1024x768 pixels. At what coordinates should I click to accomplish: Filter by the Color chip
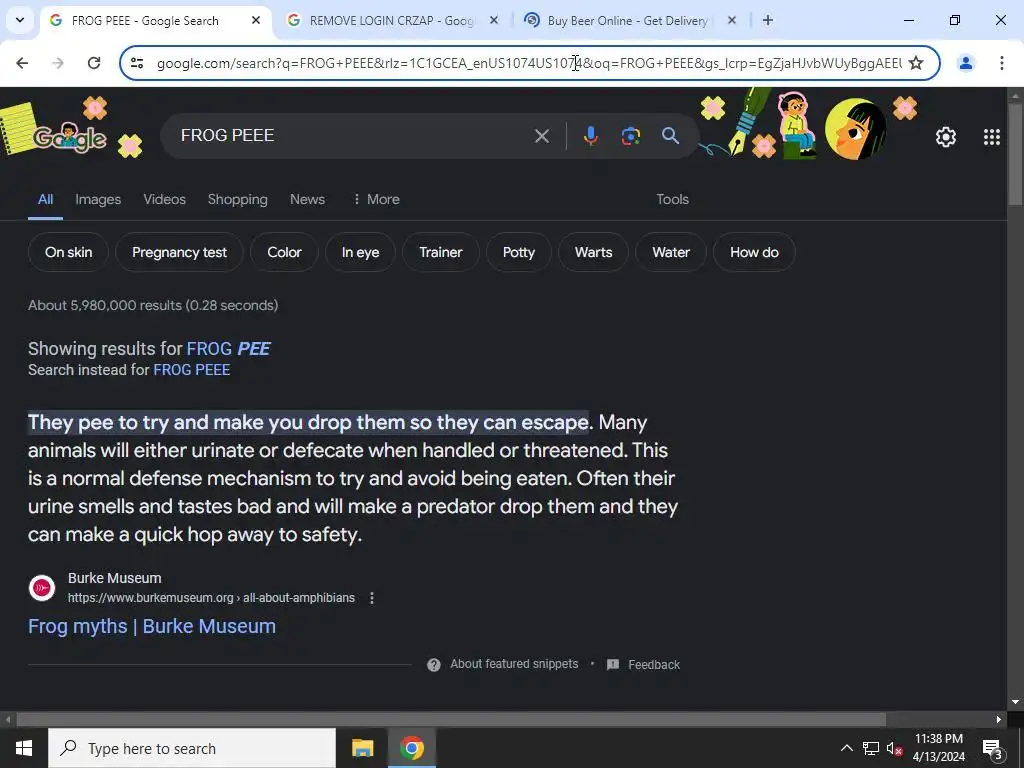[284, 252]
